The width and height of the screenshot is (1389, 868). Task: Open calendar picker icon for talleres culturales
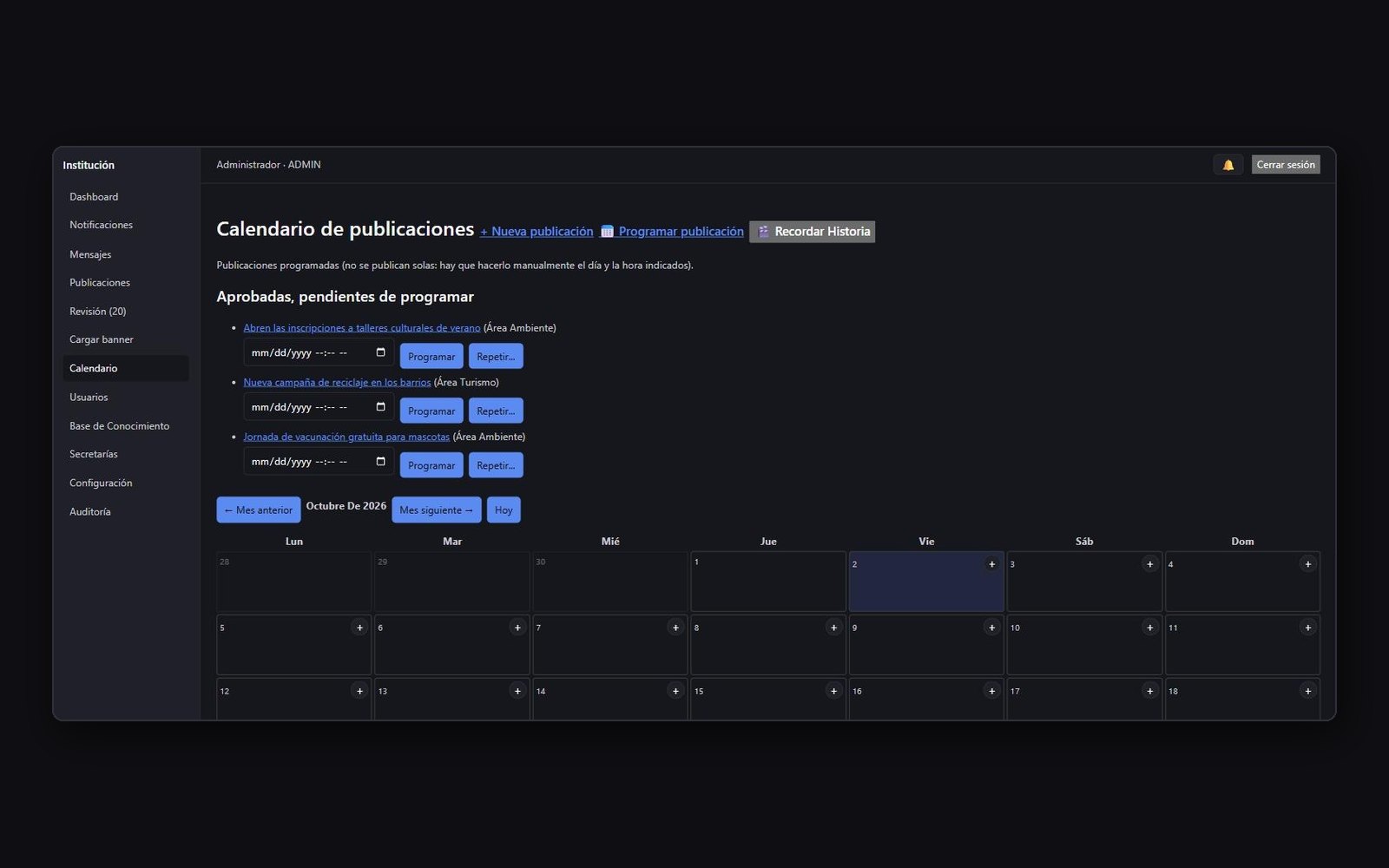pyautogui.click(x=380, y=352)
